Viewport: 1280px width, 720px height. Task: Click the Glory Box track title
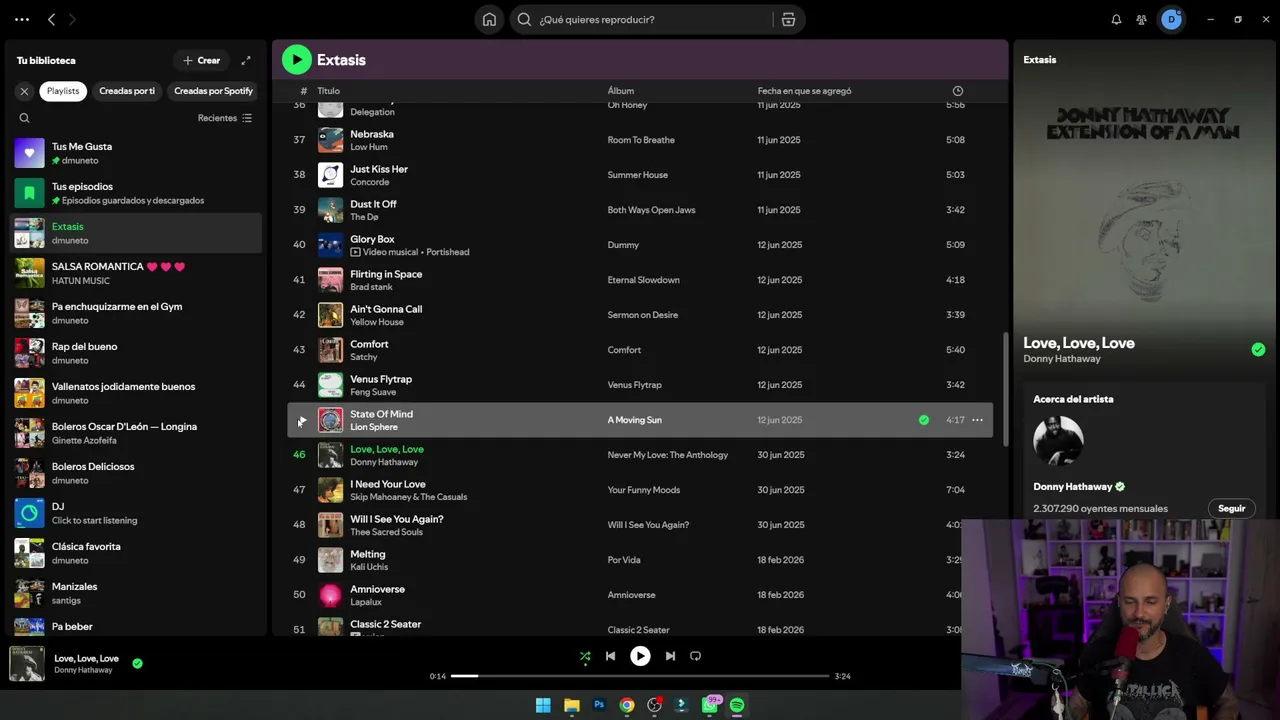[x=372, y=239]
